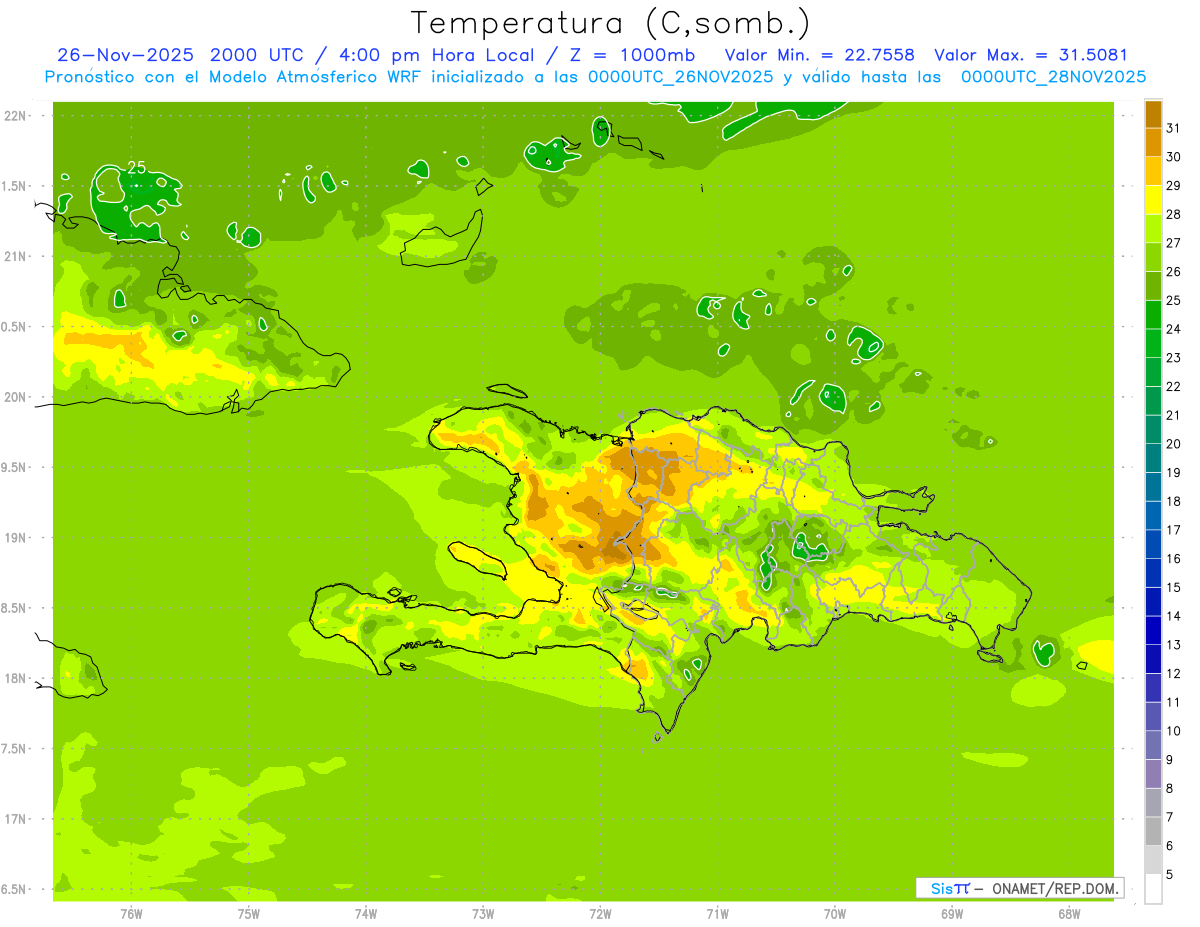Click the "SisPI - ONAMET/REP.DOM." credit label
The height and width of the screenshot is (927, 1200).
1020,888
